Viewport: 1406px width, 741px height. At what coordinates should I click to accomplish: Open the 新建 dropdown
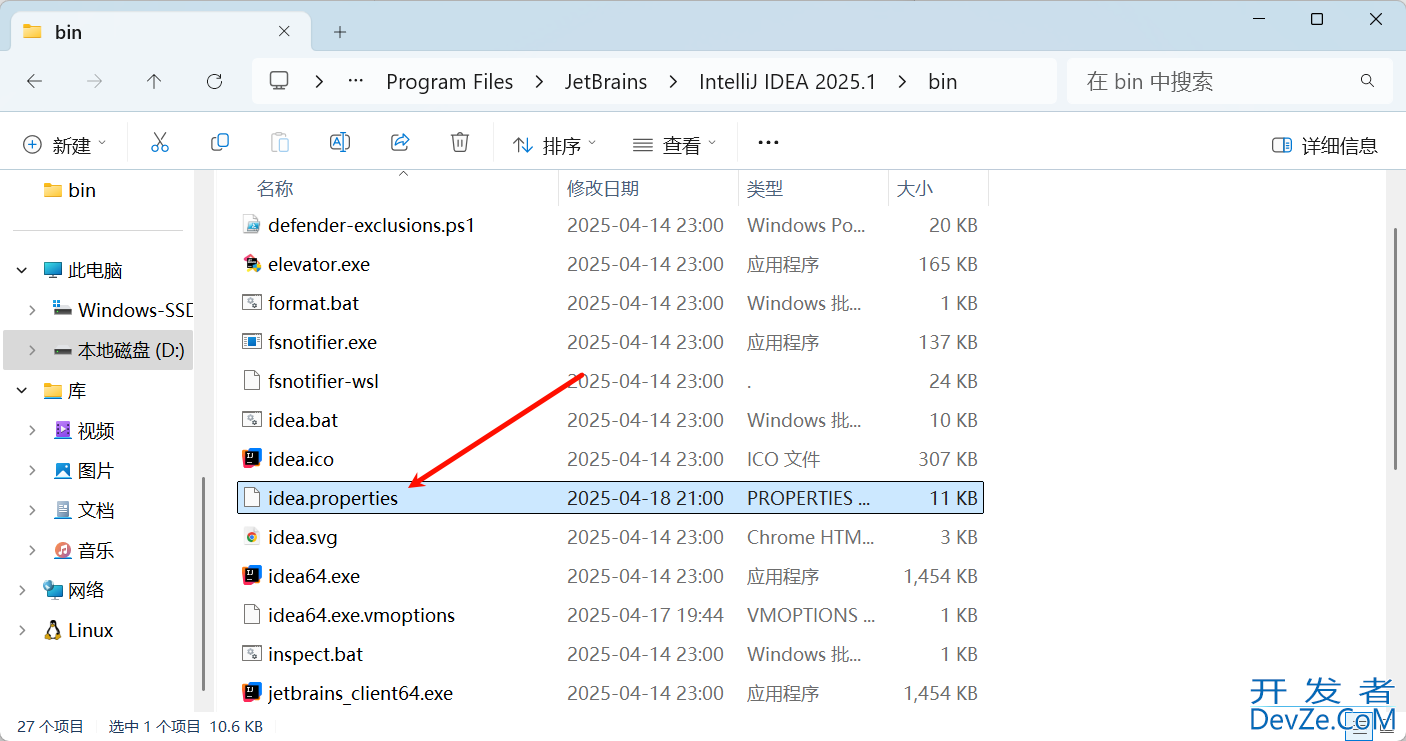click(64, 145)
